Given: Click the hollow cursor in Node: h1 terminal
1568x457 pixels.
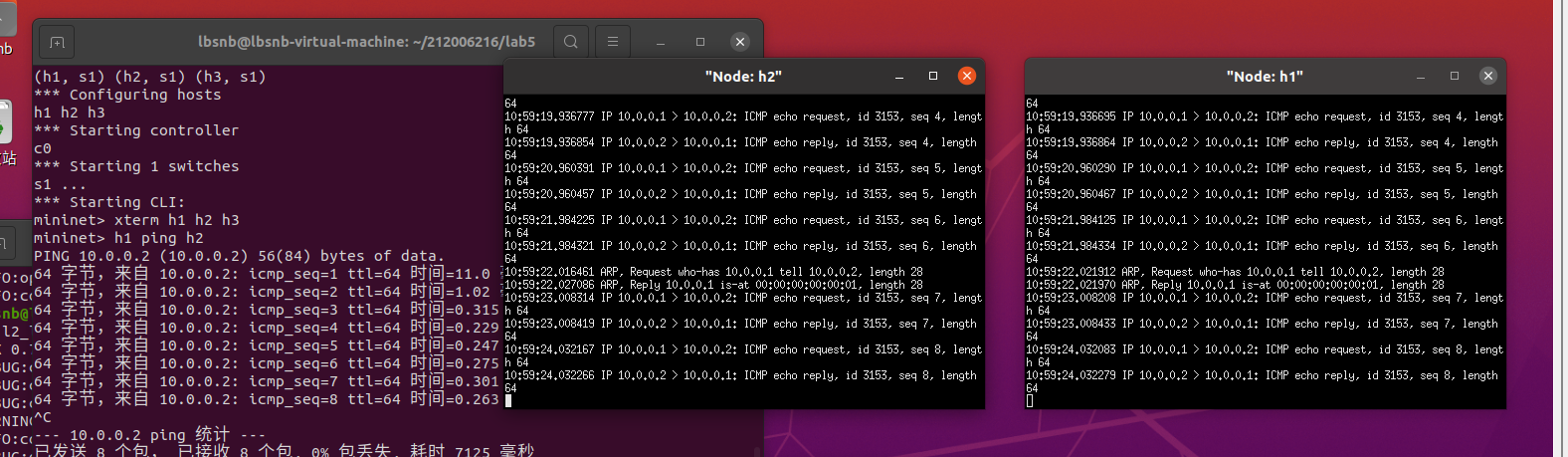Looking at the screenshot, I should pos(1030,401).
